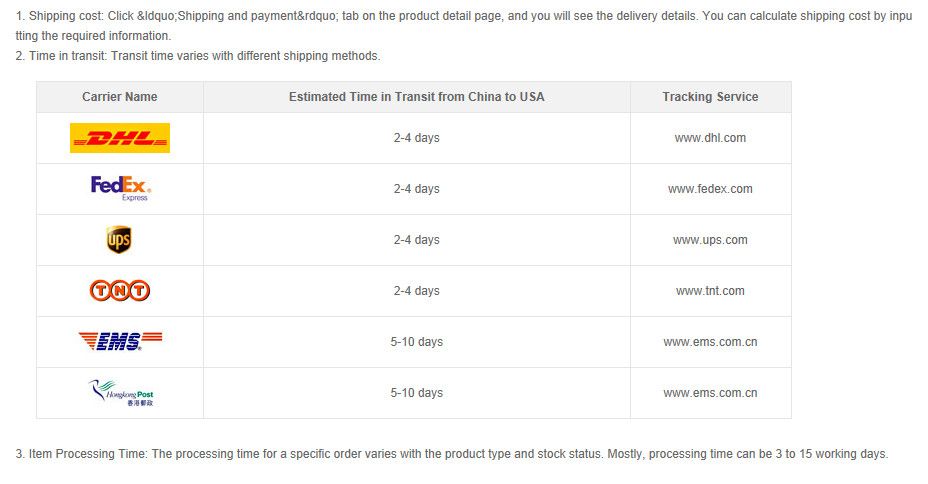Click the UPS shield logo
The image size is (928, 484).
pyautogui.click(x=119, y=240)
